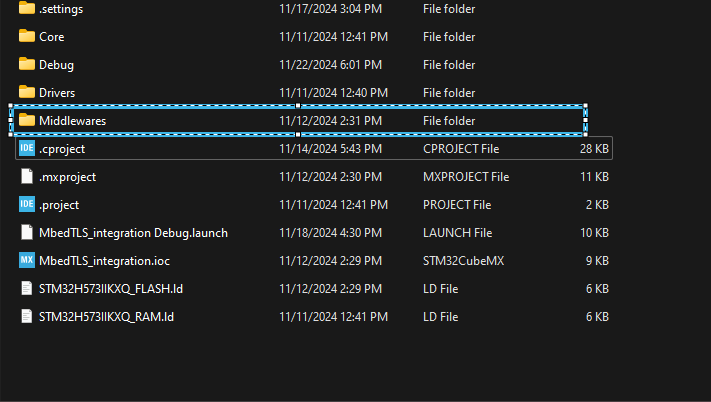Select the .mxproject file name
The height and width of the screenshot is (402, 711).
pyautogui.click(x=67, y=177)
